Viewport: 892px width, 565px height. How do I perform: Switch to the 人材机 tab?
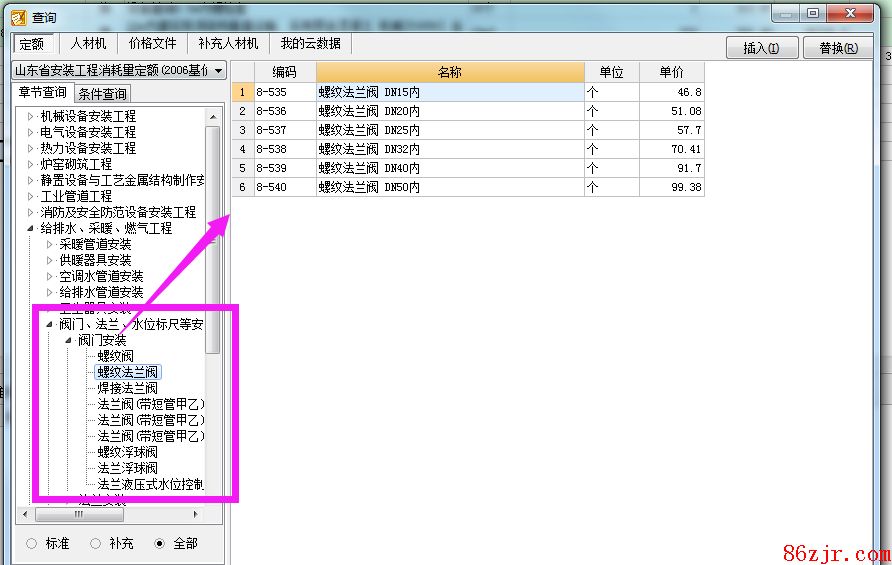coord(88,44)
